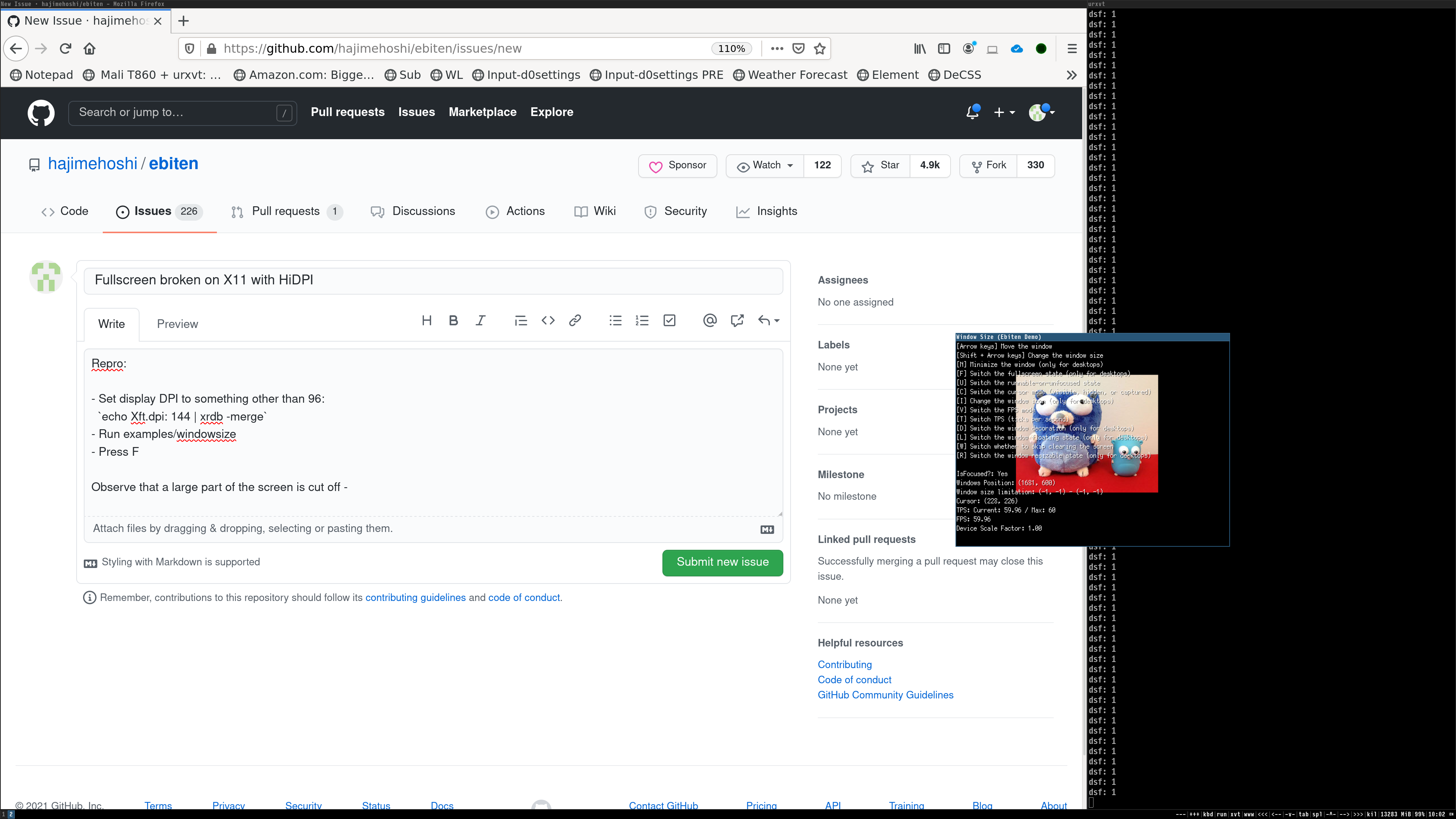Open Contributing under Helpful resources
Screen dimensions: 1456x819
click(844, 665)
